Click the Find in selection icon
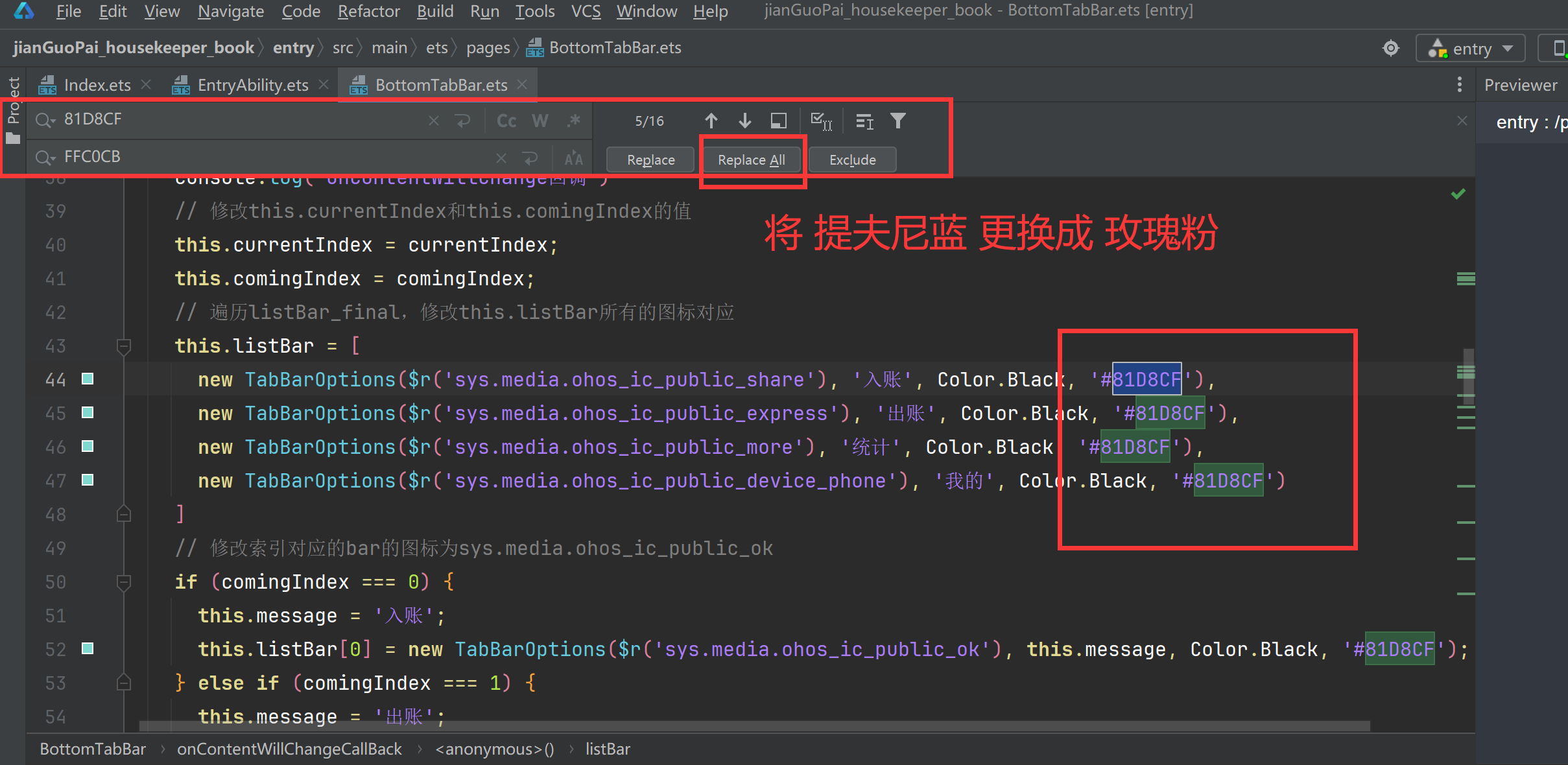Viewport: 1568px width, 765px height. pos(778,121)
